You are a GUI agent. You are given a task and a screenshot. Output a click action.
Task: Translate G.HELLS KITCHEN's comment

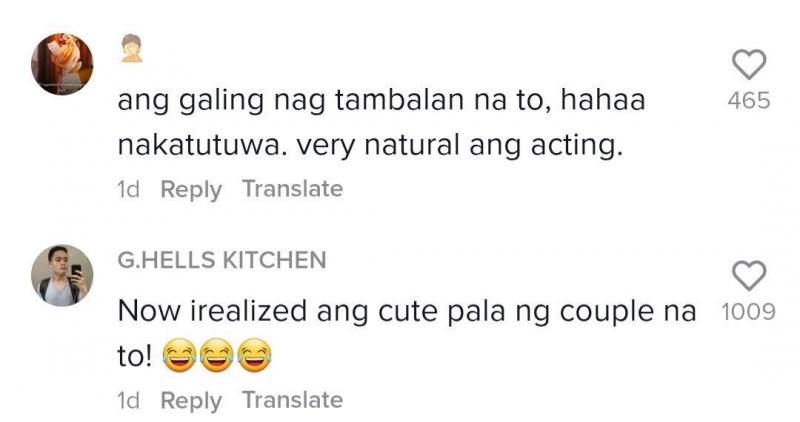[292, 400]
